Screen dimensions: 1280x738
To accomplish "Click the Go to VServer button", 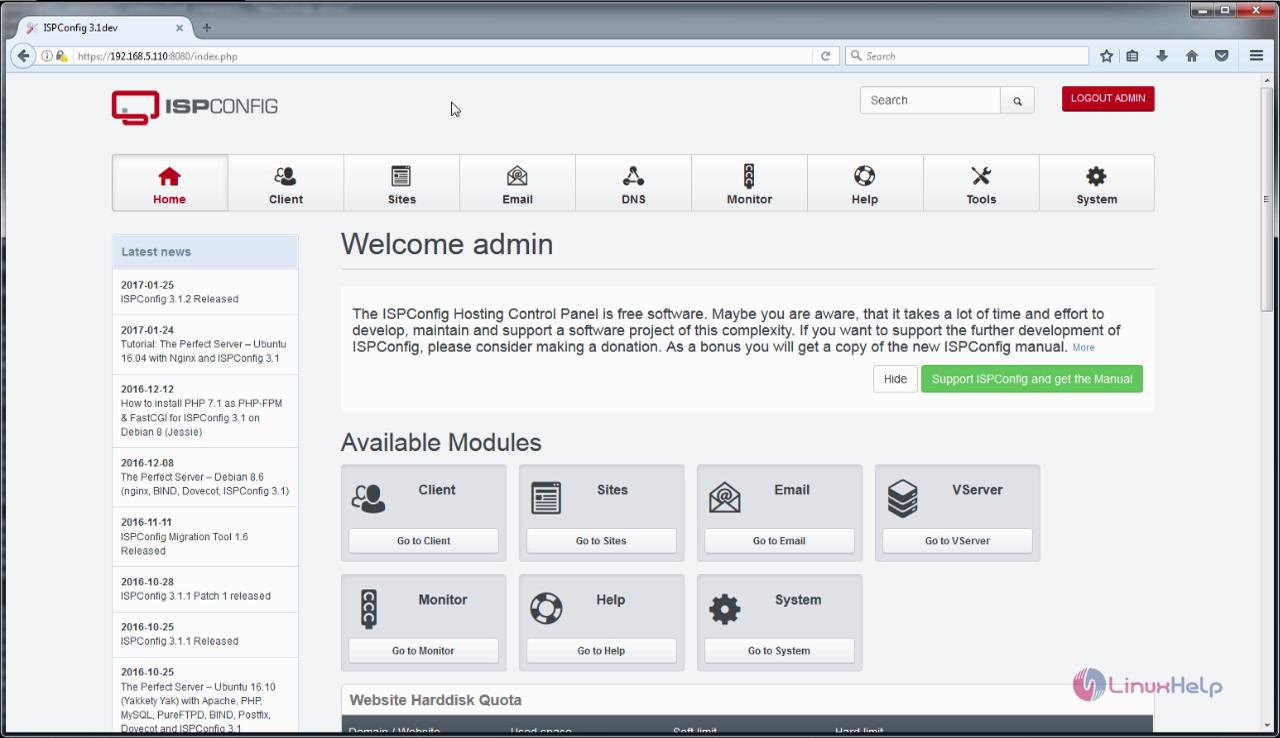I will pyautogui.click(x=957, y=541).
